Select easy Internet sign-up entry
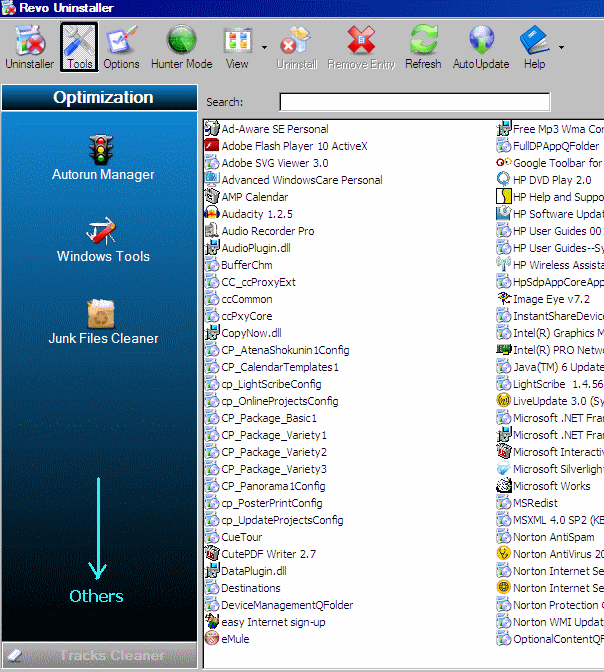Screen dimensions: 604x672 pos(265,622)
